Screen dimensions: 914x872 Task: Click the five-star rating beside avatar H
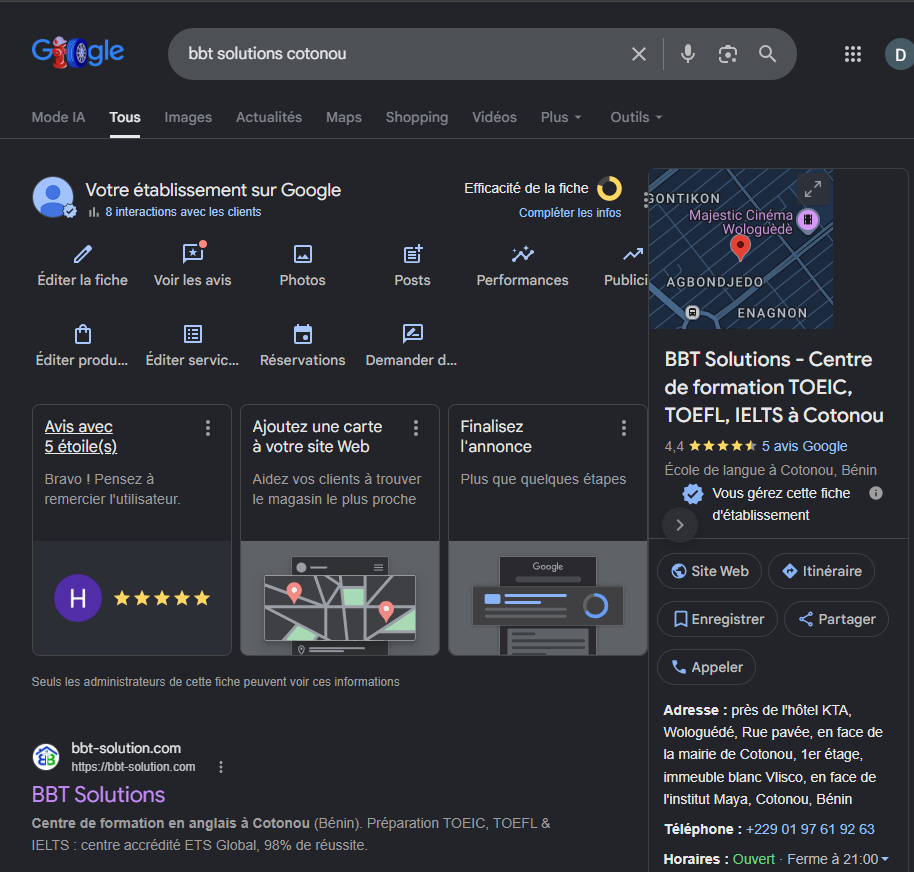click(x=162, y=598)
